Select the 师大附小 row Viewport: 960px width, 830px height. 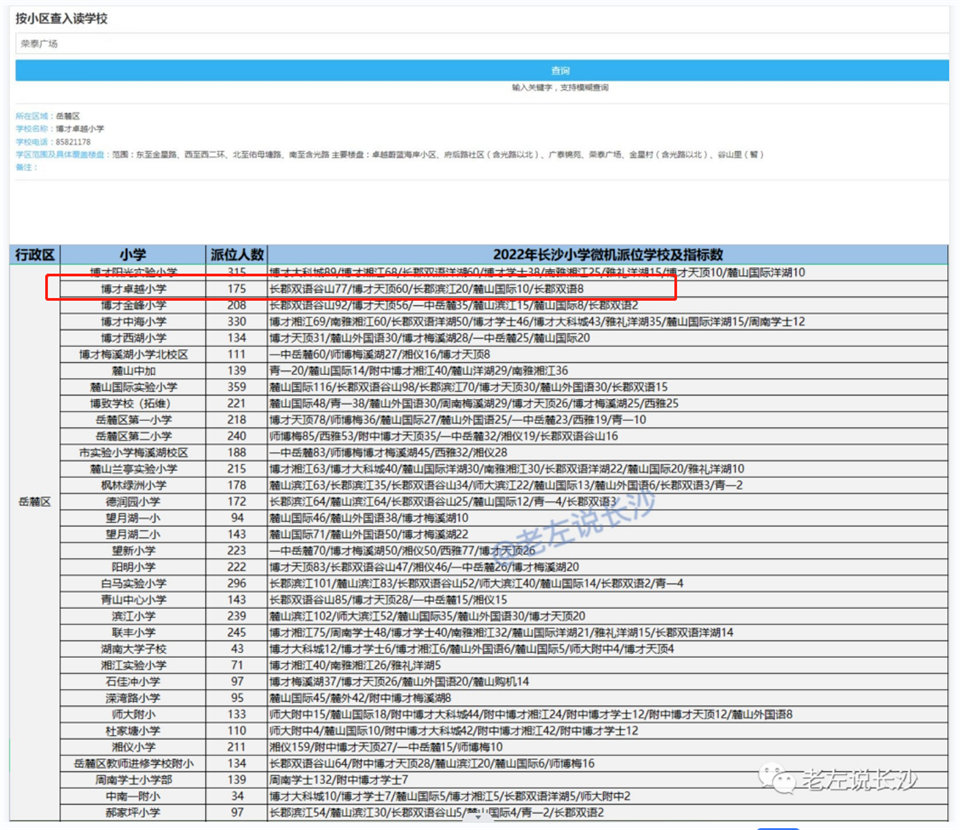(133, 714)
